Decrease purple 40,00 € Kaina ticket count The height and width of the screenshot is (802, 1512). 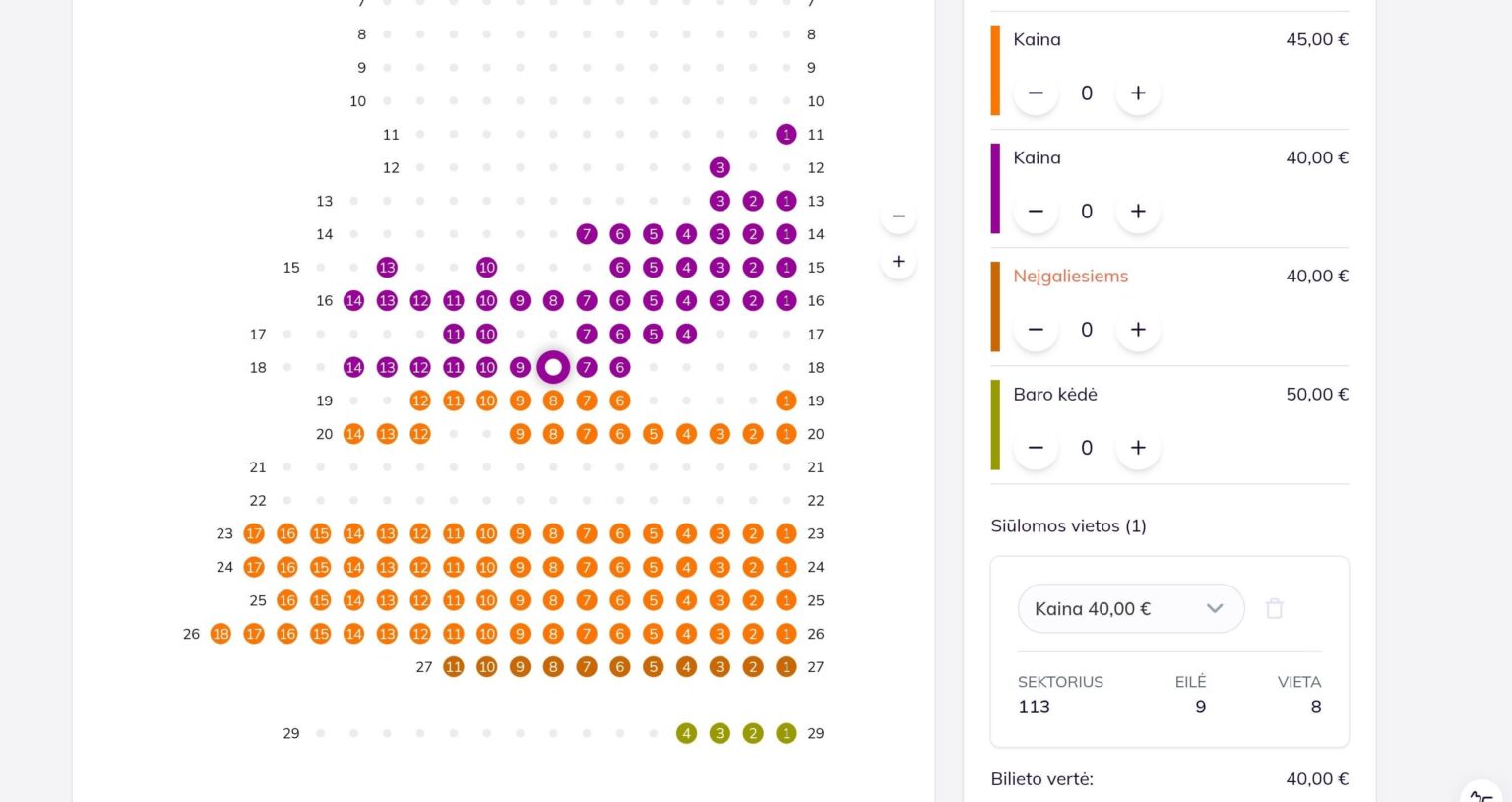1036,211
